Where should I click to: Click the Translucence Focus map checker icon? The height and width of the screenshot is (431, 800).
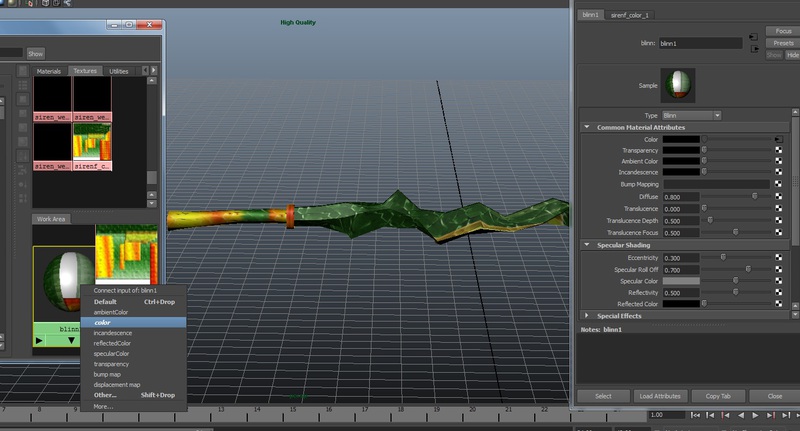pos(779,232)
